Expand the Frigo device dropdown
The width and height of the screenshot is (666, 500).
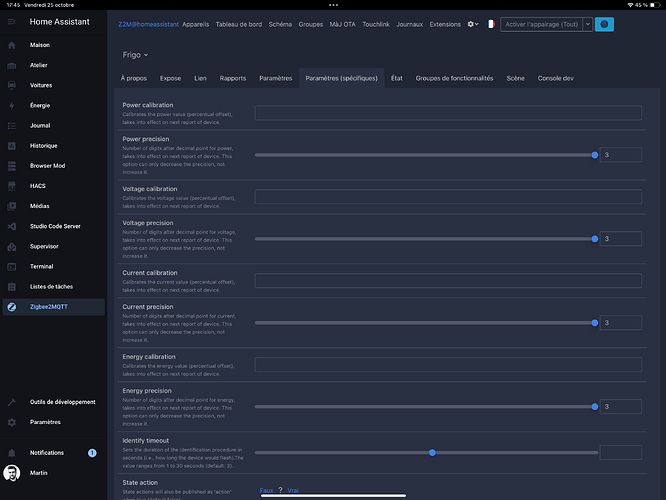(x=135, y=55)
